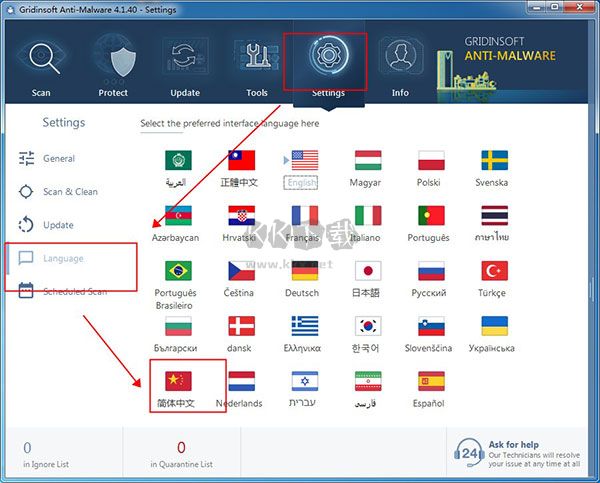Select the Hebrew flag
Image resolution: width=600 pixels, height=483 pixels.
pyautogui.click(x=305, y=381)
